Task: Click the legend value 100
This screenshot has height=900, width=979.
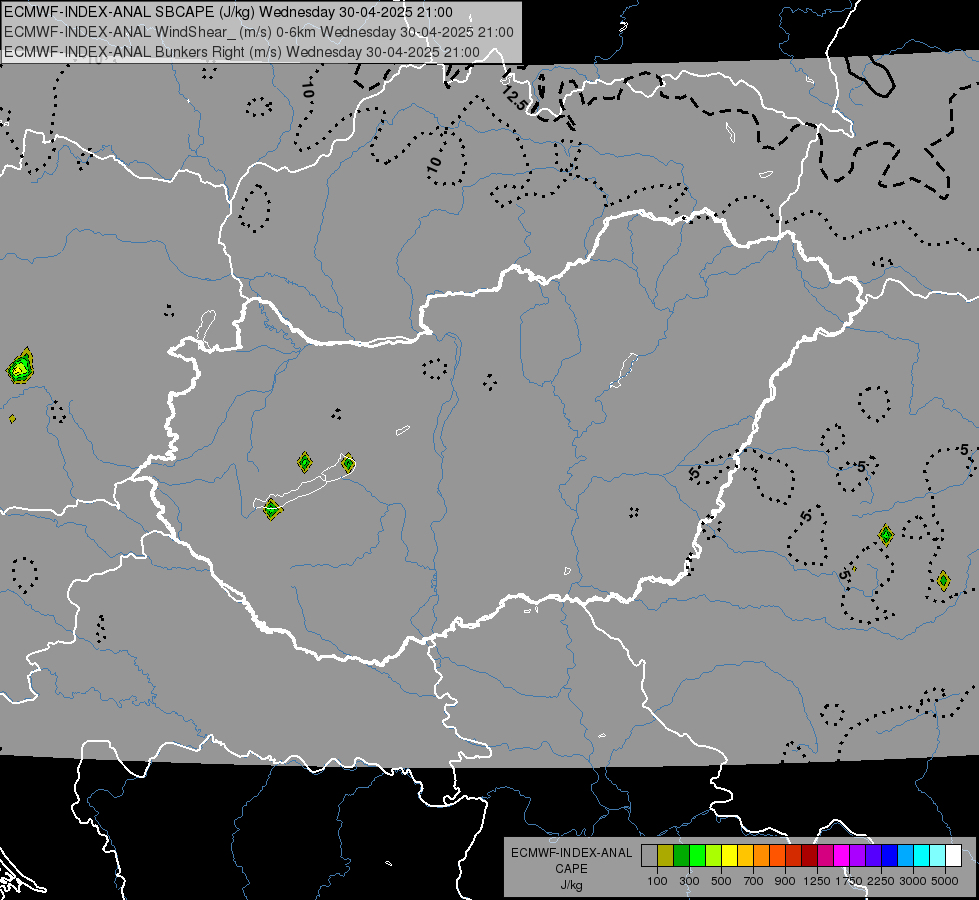Action: [657, 881]
